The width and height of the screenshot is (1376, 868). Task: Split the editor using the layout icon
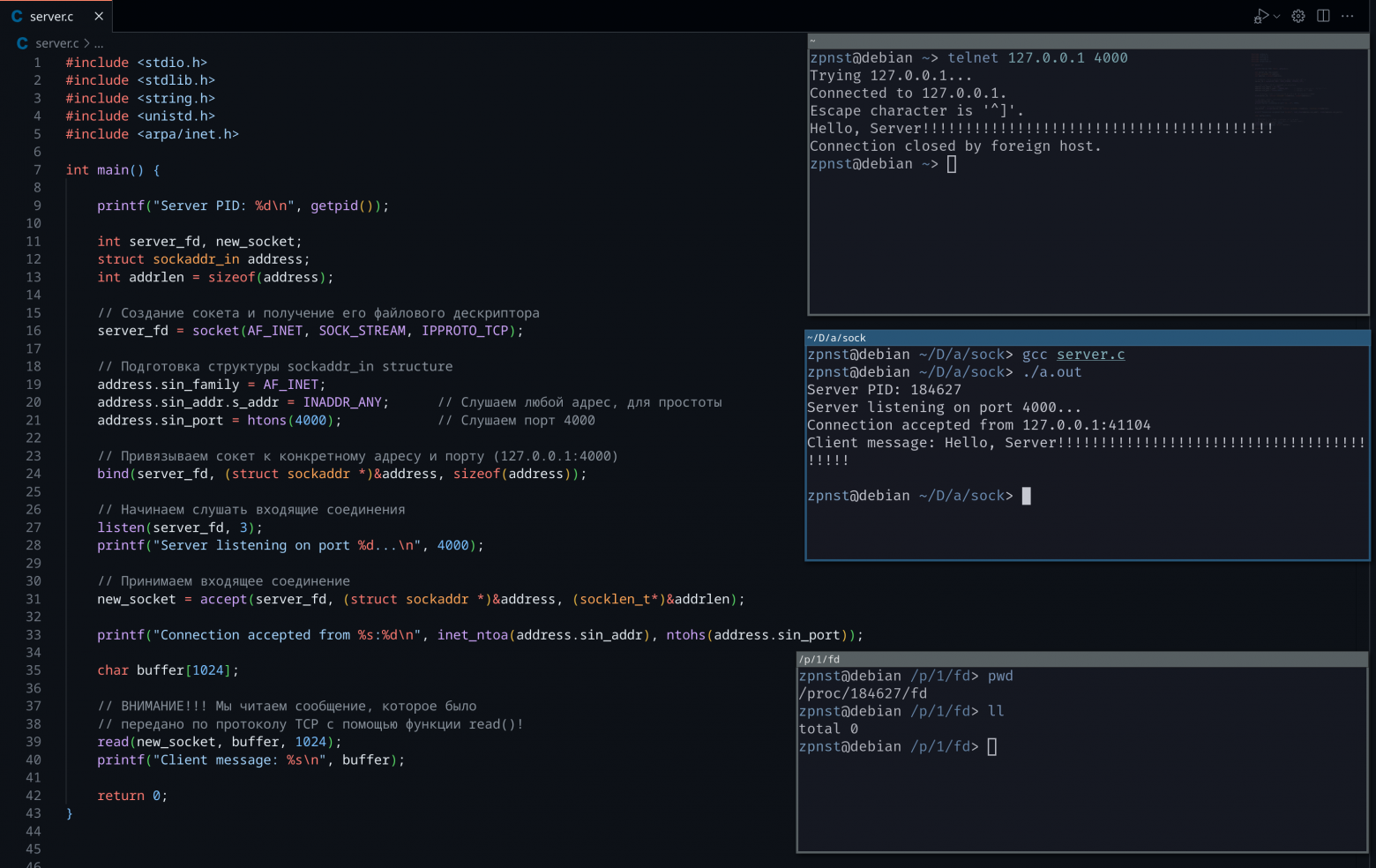point(1323,15)
